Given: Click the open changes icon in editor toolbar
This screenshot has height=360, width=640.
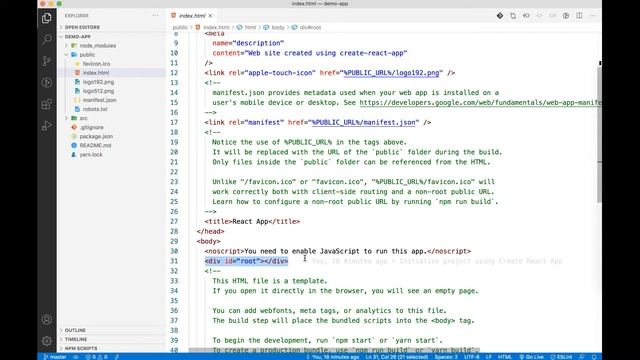Looking at the screenshot, I should pyautogui.click(x=513, y=16).
